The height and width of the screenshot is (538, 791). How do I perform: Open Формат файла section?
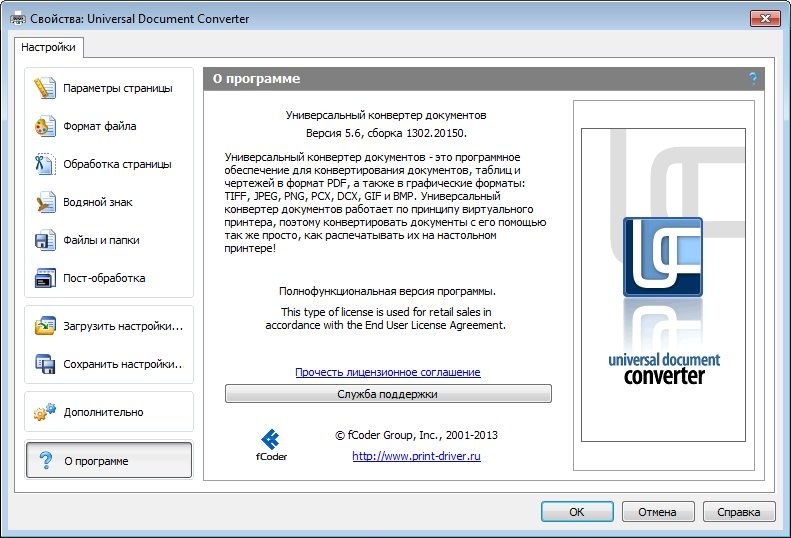(109, 126)
